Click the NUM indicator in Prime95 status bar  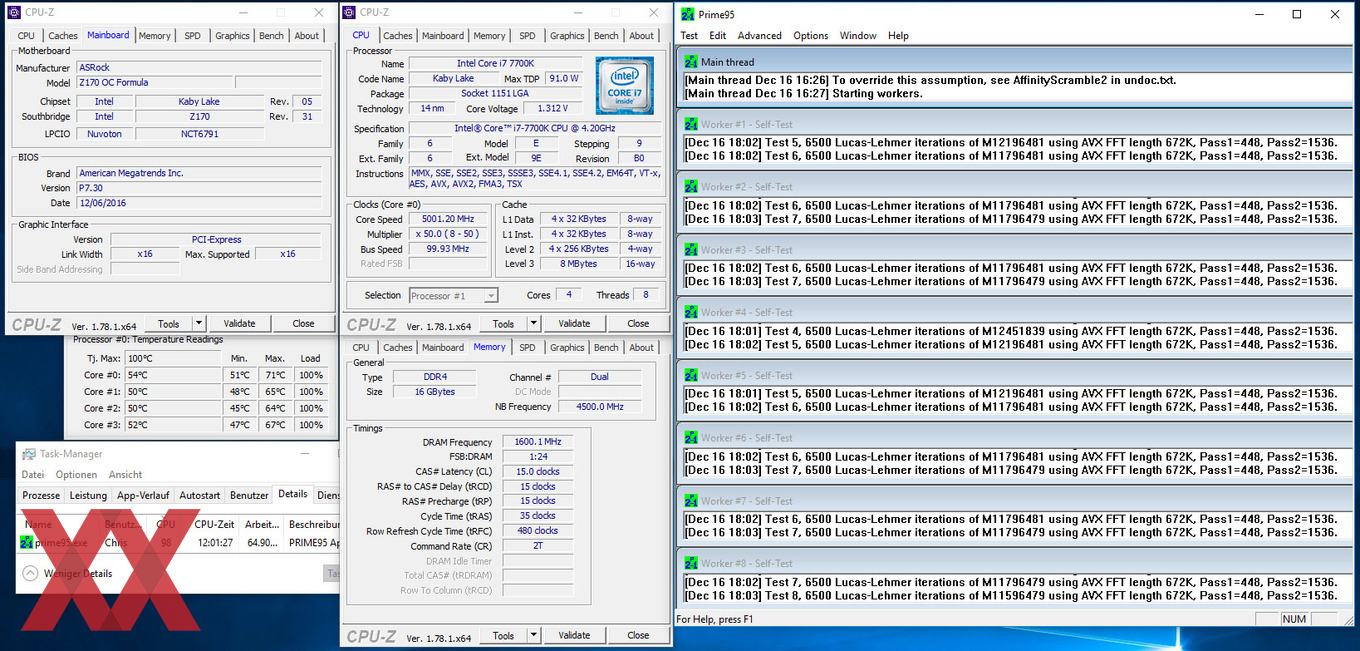click(x=1294, y=619)
